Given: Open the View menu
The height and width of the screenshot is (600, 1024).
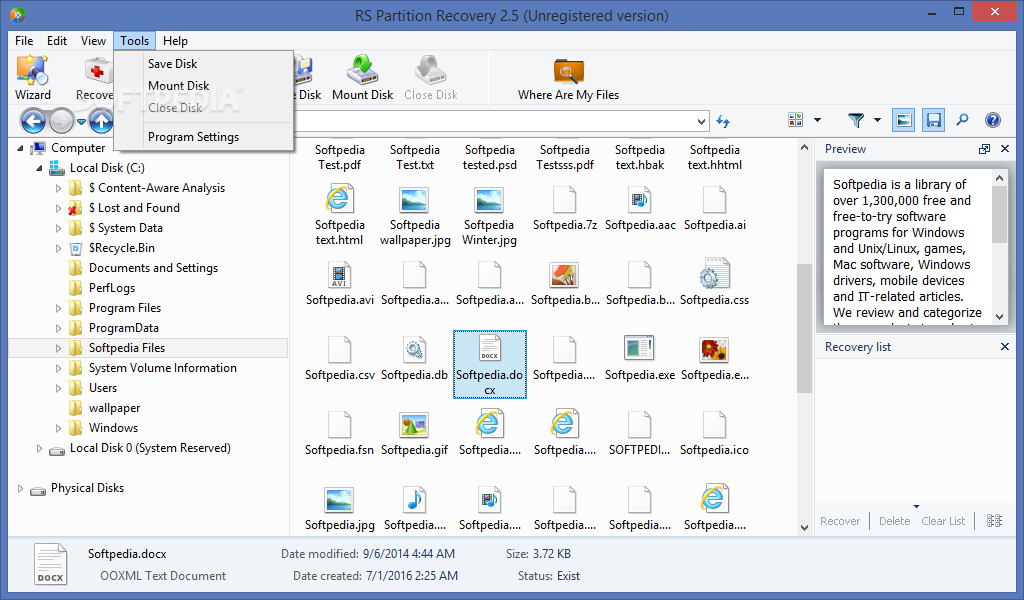Looking at the screenshot, I should point(93,40).
